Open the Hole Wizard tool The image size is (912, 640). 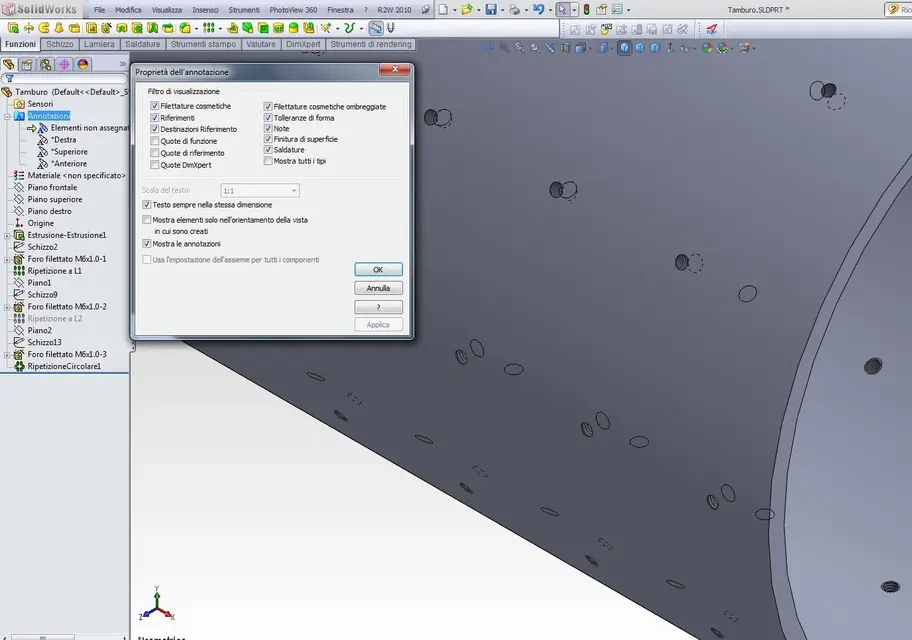[x=106, y=28]
